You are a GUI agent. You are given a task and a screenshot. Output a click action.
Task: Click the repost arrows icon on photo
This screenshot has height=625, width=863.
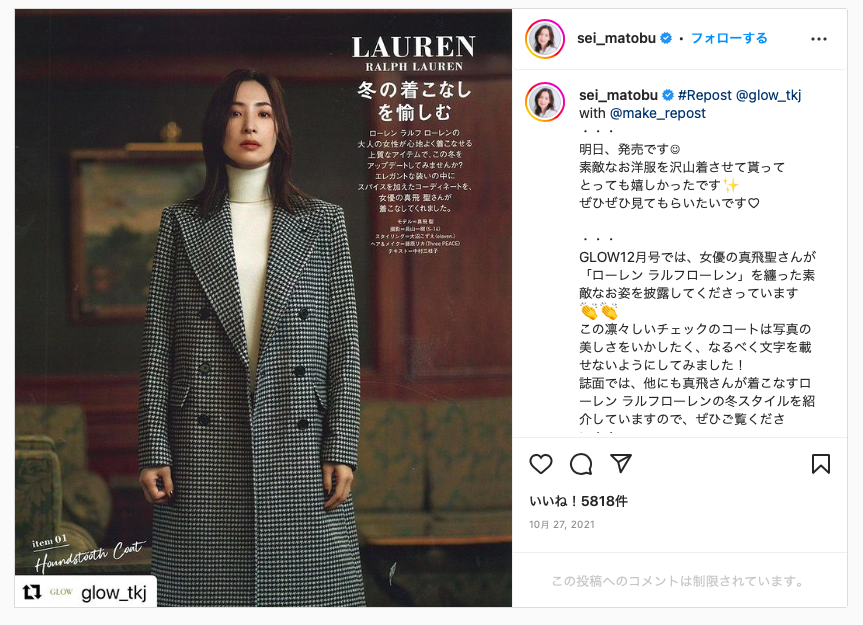point(32,592)
